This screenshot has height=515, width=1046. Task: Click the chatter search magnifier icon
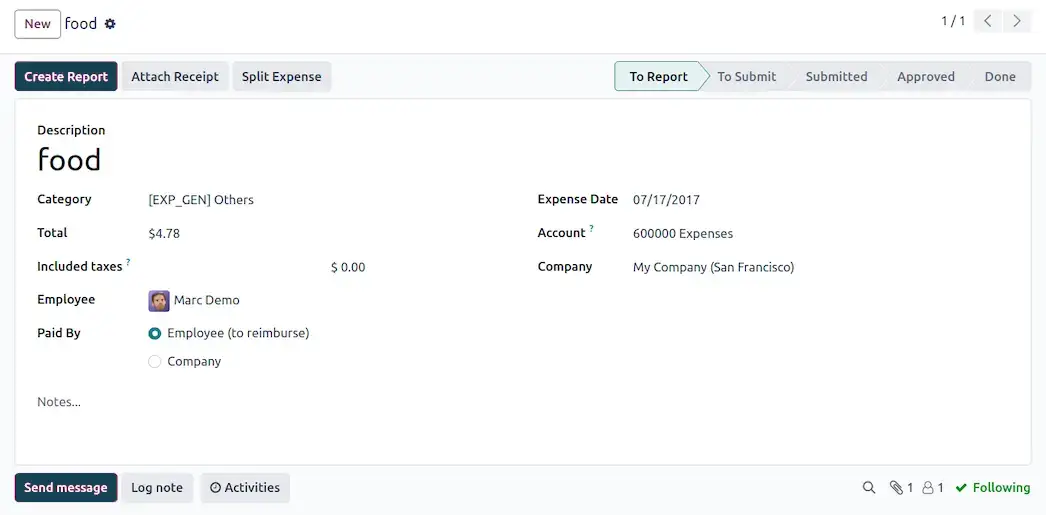869,488
